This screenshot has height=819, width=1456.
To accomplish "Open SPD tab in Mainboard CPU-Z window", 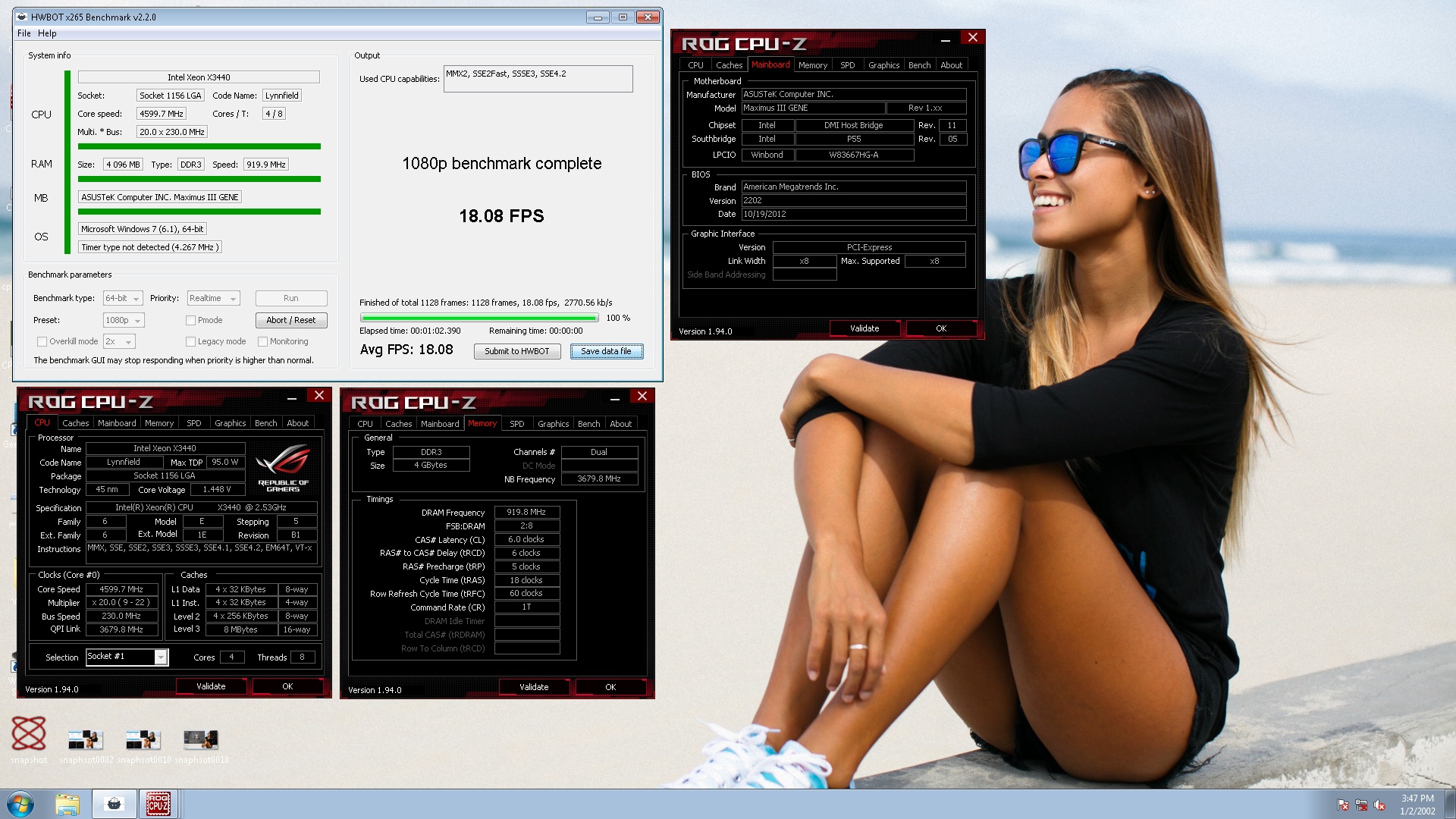I will tap(848, 65).
